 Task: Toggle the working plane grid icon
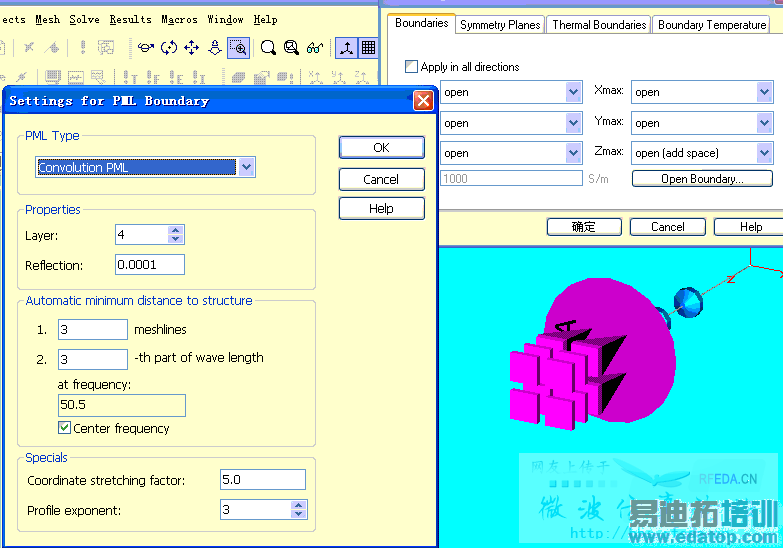[369, 47]
